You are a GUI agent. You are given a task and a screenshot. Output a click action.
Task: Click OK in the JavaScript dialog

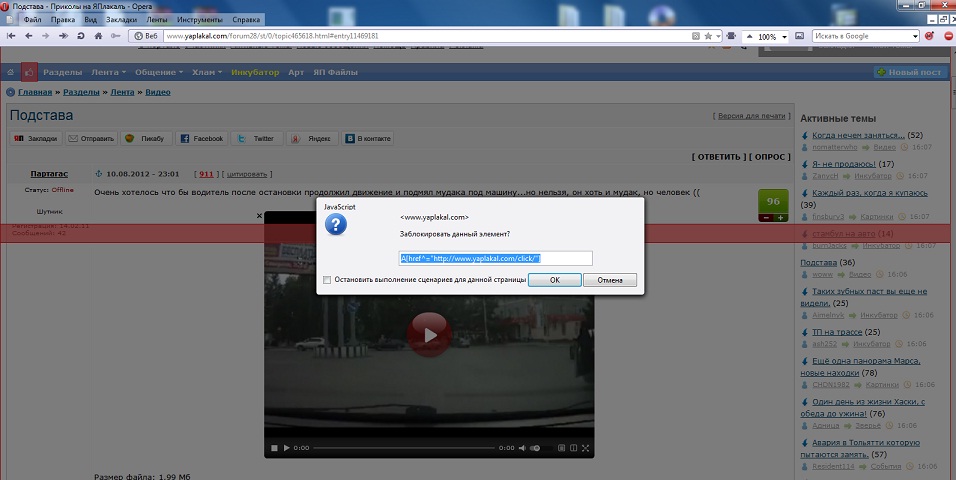tap(554, 280)
